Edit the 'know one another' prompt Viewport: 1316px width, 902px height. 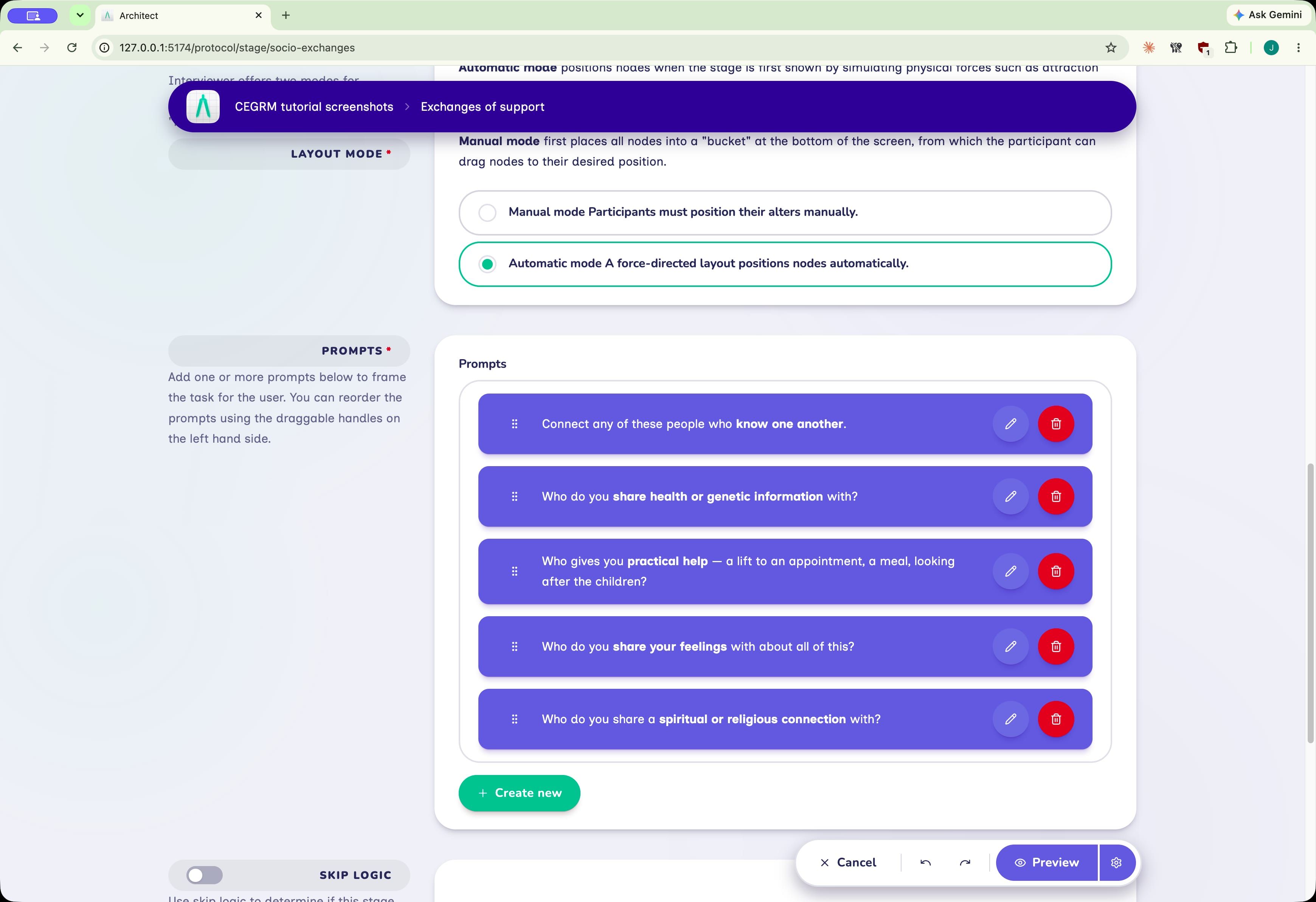(1010, 423)
